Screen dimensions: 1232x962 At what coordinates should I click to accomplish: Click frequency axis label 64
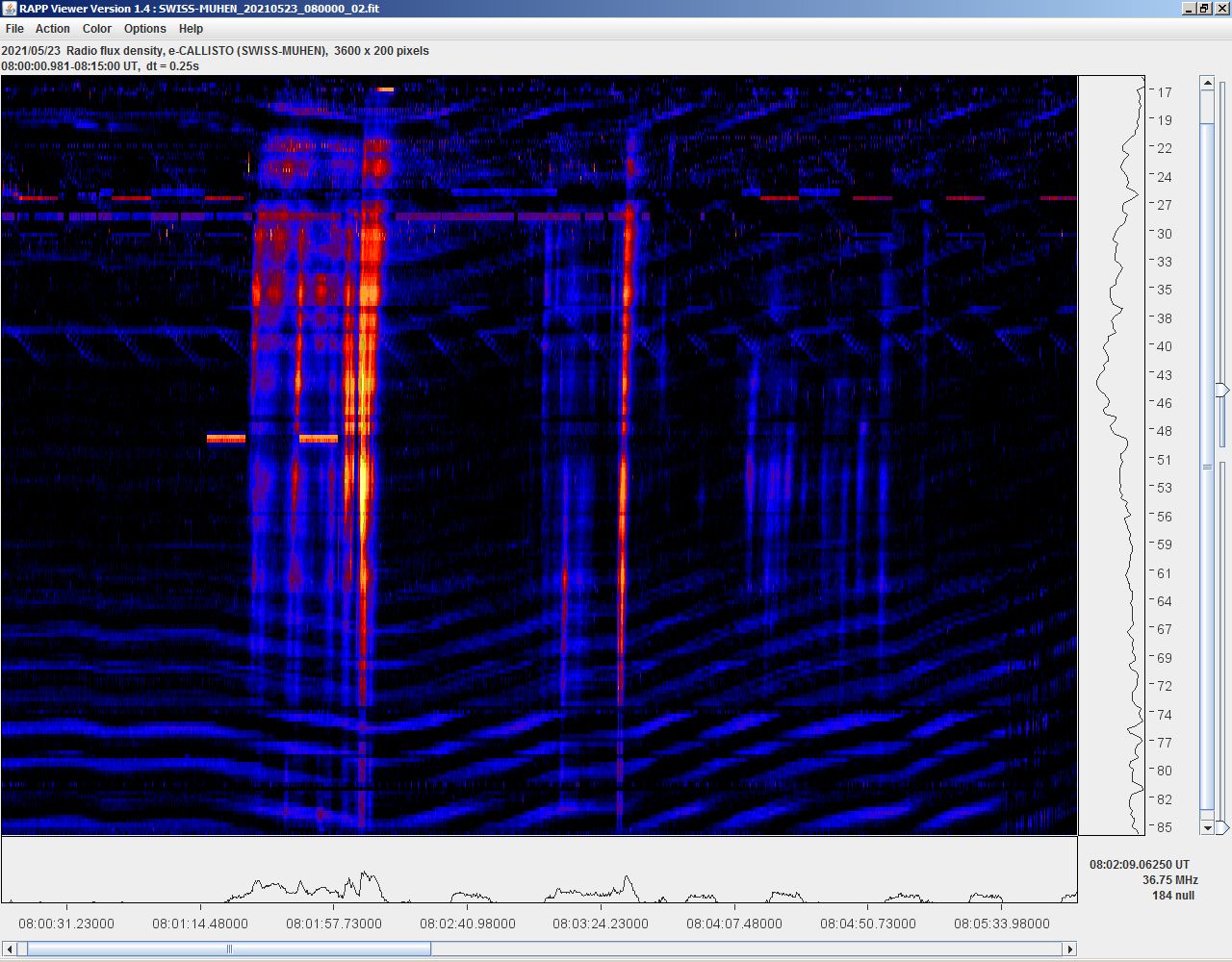pos(1165,601)
